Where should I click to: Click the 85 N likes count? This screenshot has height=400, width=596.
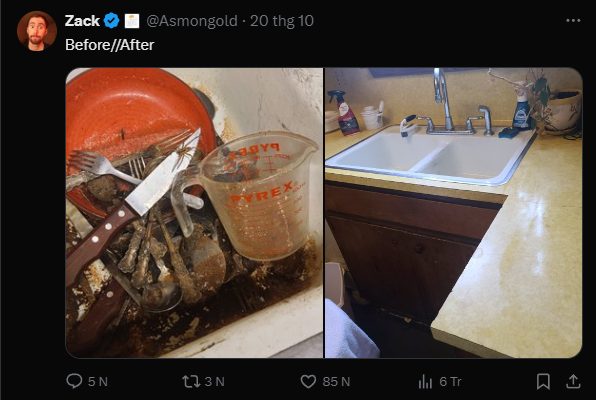tap(336, 381)
